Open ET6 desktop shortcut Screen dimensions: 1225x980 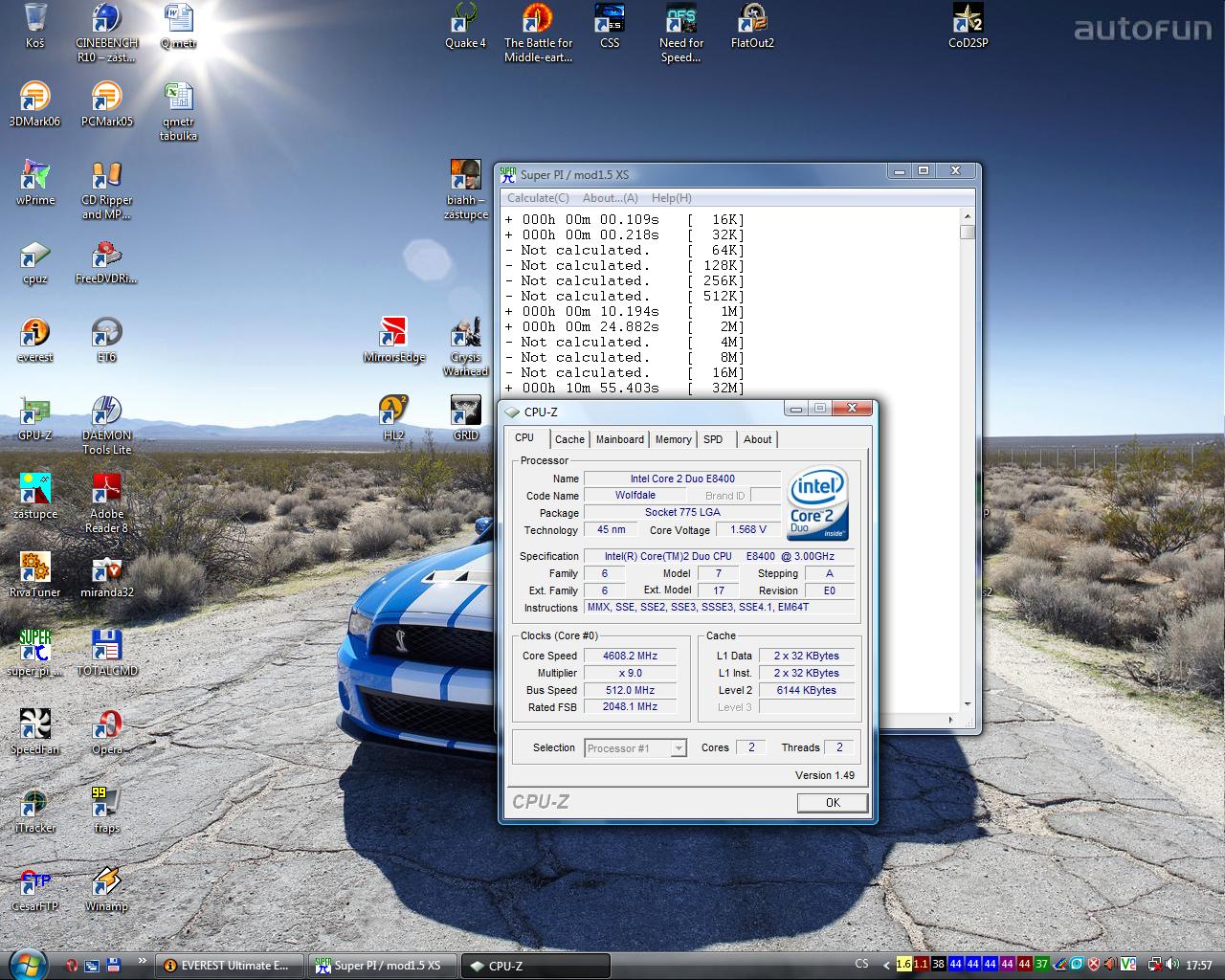coord(106,339)
